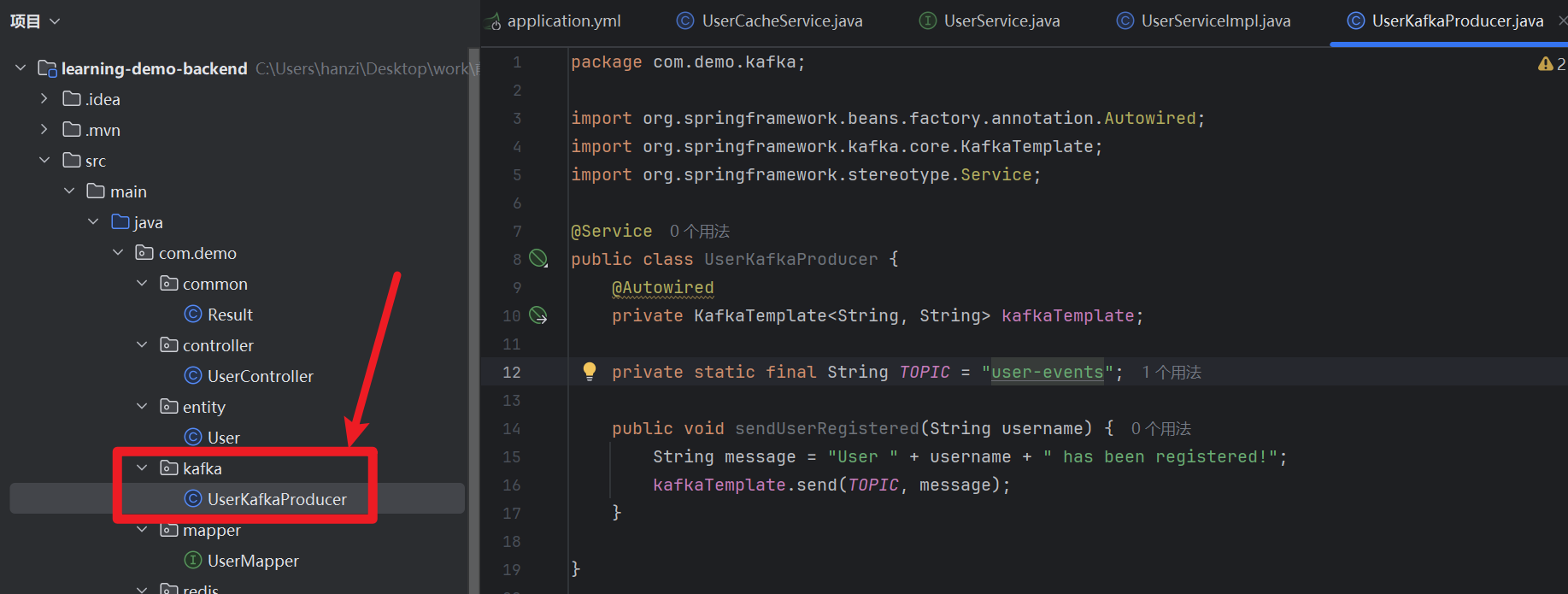The image size is (1568, 594).
Task: Close the UserKafkaProducer.java tab
Action: (x=1561, y=21)
